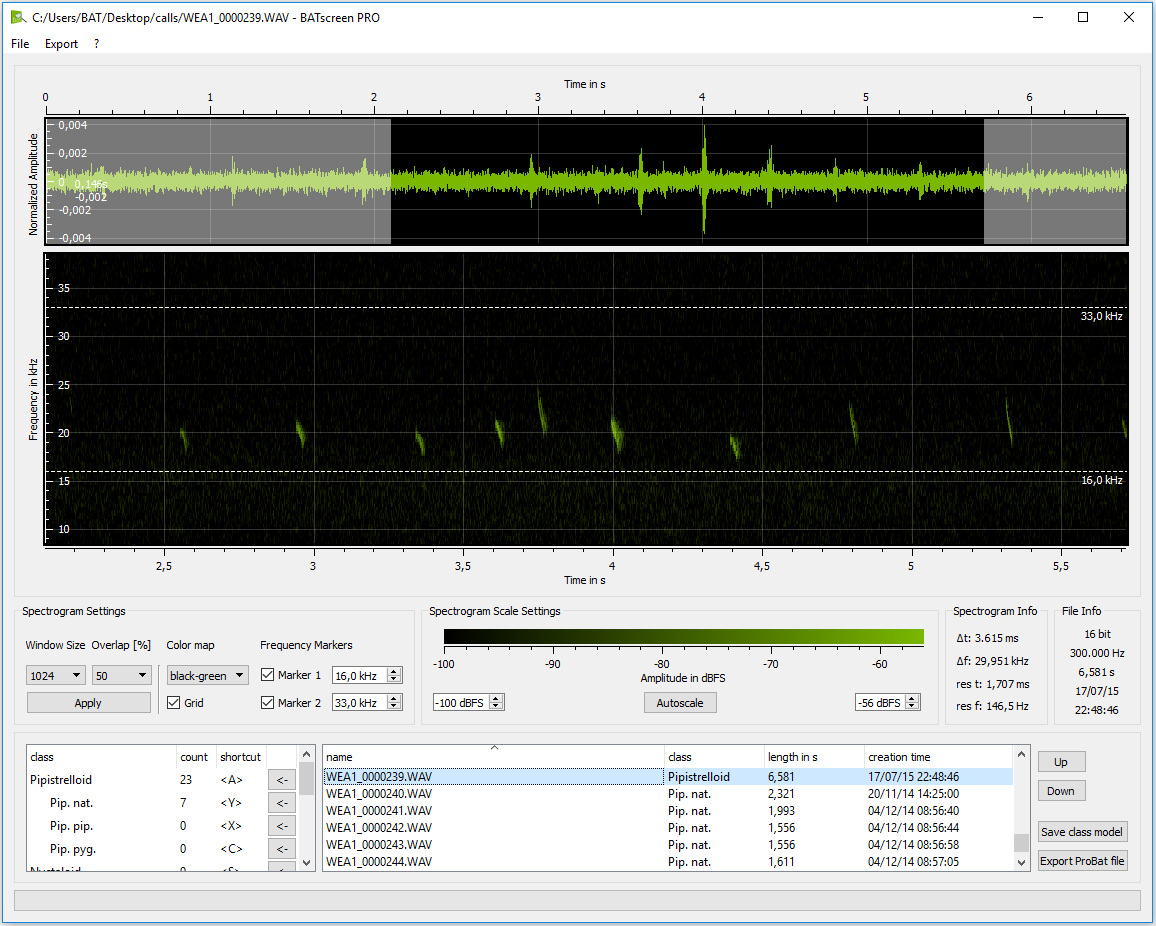Screen dimensions: 1156x926
Task: Click the Up button beside file list
Action: tap(1061, 762)
